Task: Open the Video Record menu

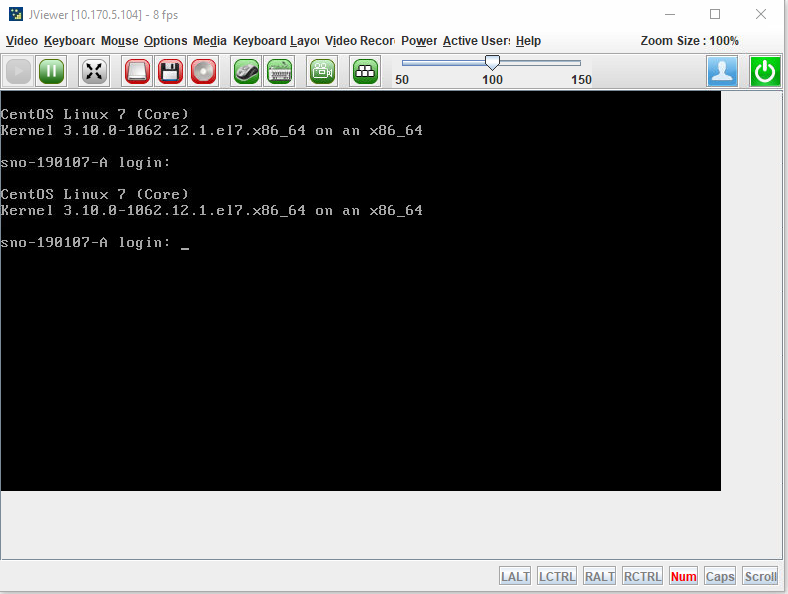Action: 360,41
